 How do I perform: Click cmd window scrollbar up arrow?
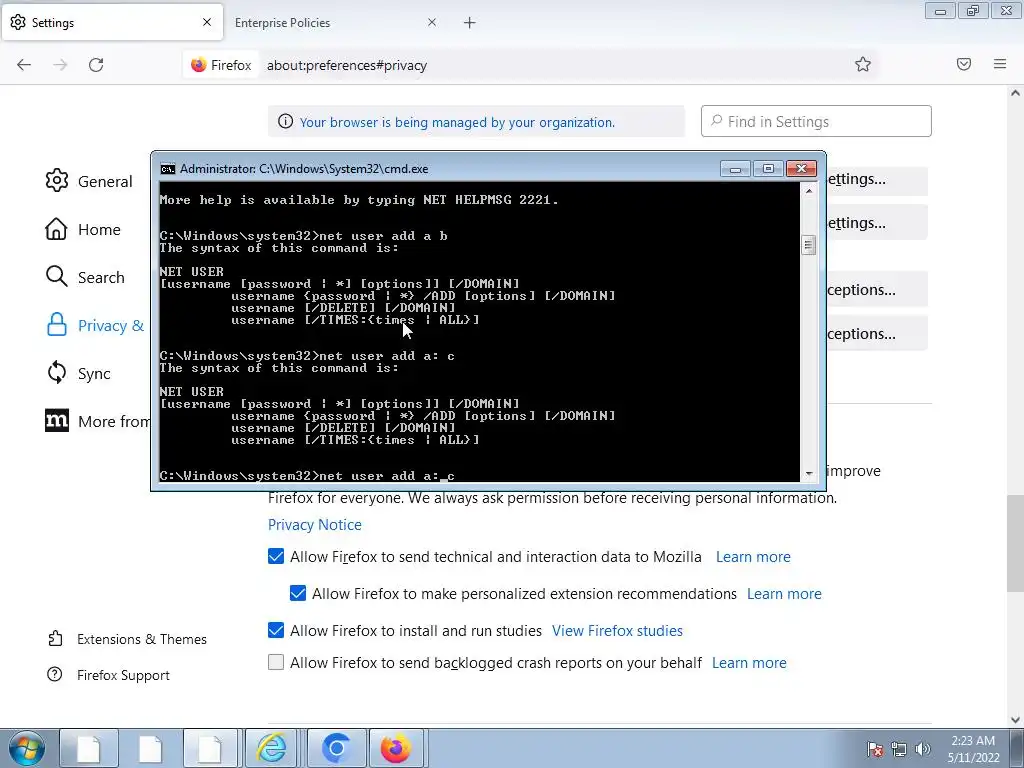(x=808, y=191)
